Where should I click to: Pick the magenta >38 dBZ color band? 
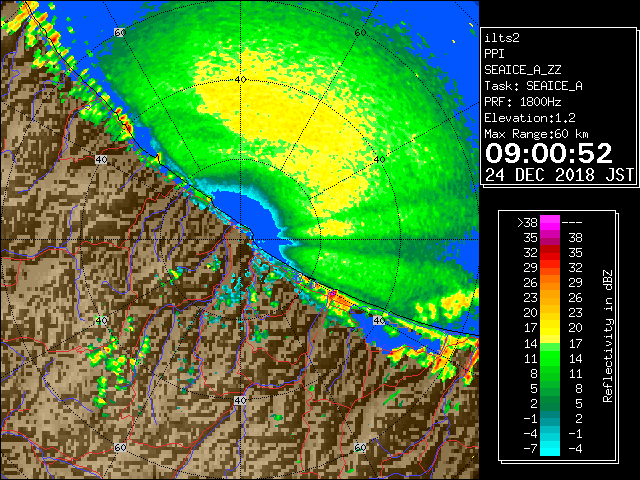pyautogui.click(x=550, y=223)
